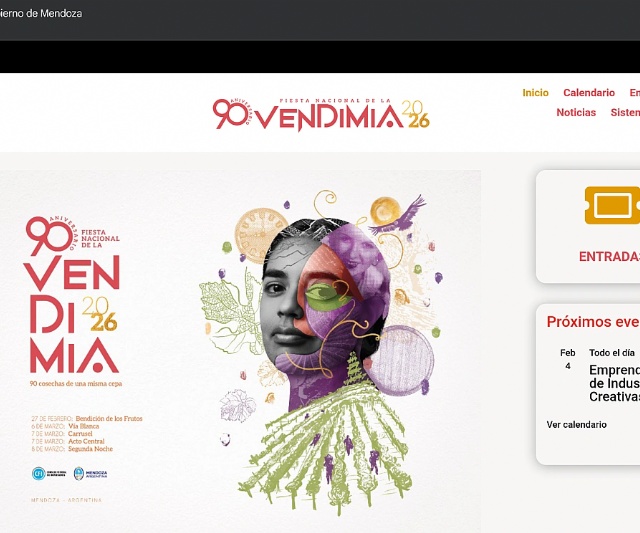Select the 90 Aniversario emblem on poster
640x533 pixels.
(51, 234)
